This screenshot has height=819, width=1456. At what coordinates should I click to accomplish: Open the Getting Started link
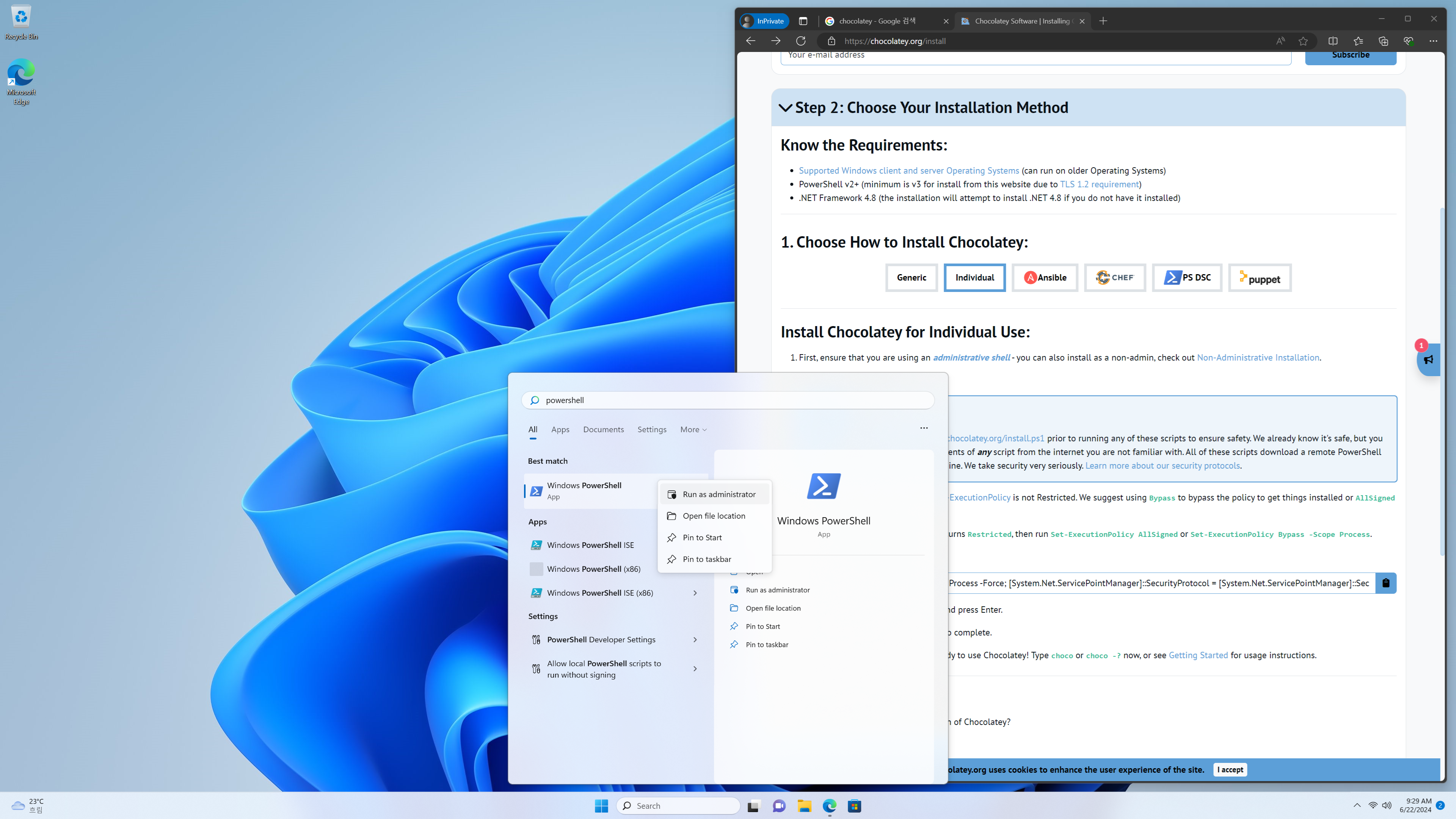[1198, 655]
